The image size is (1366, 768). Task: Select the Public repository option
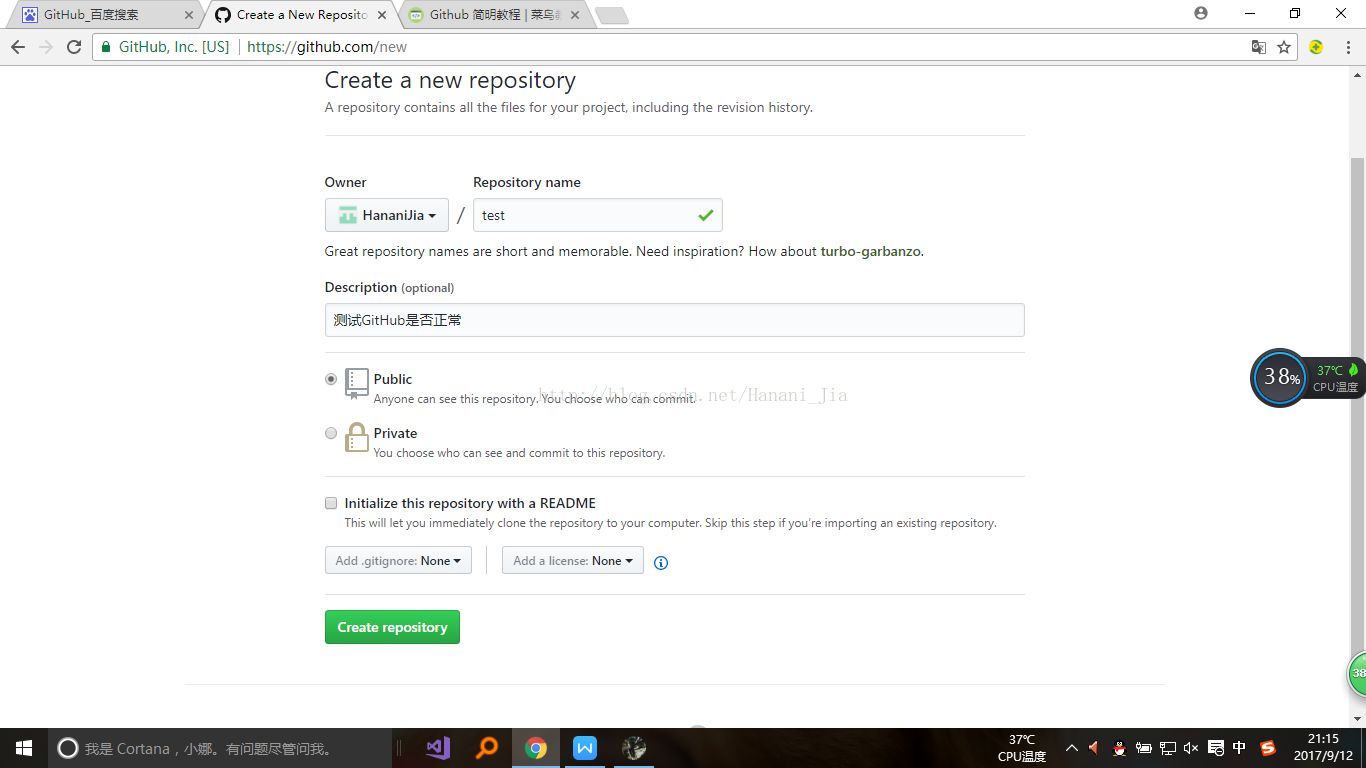click(x=331, y=379)
